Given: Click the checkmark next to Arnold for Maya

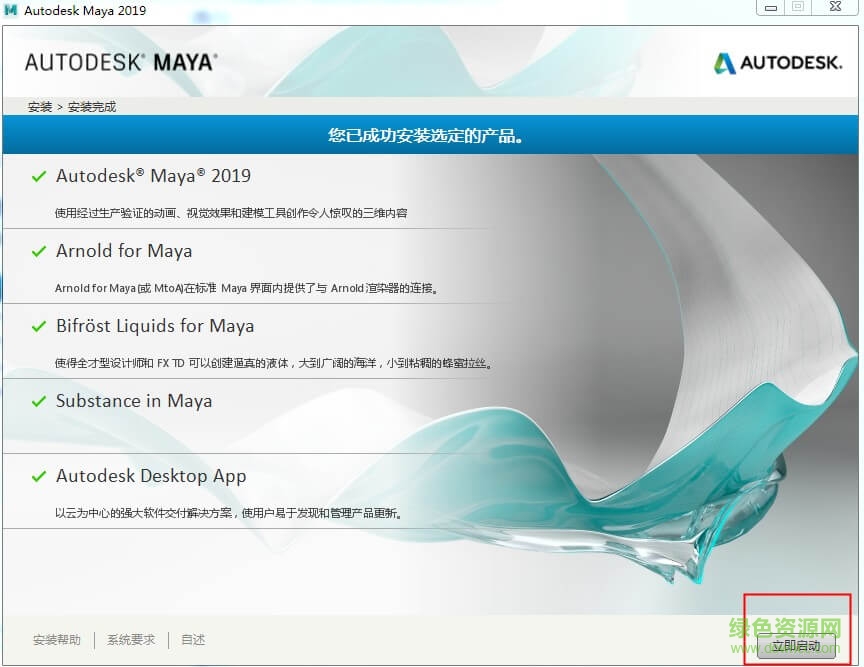Looking at the screenshot, I should coord(39,252).
